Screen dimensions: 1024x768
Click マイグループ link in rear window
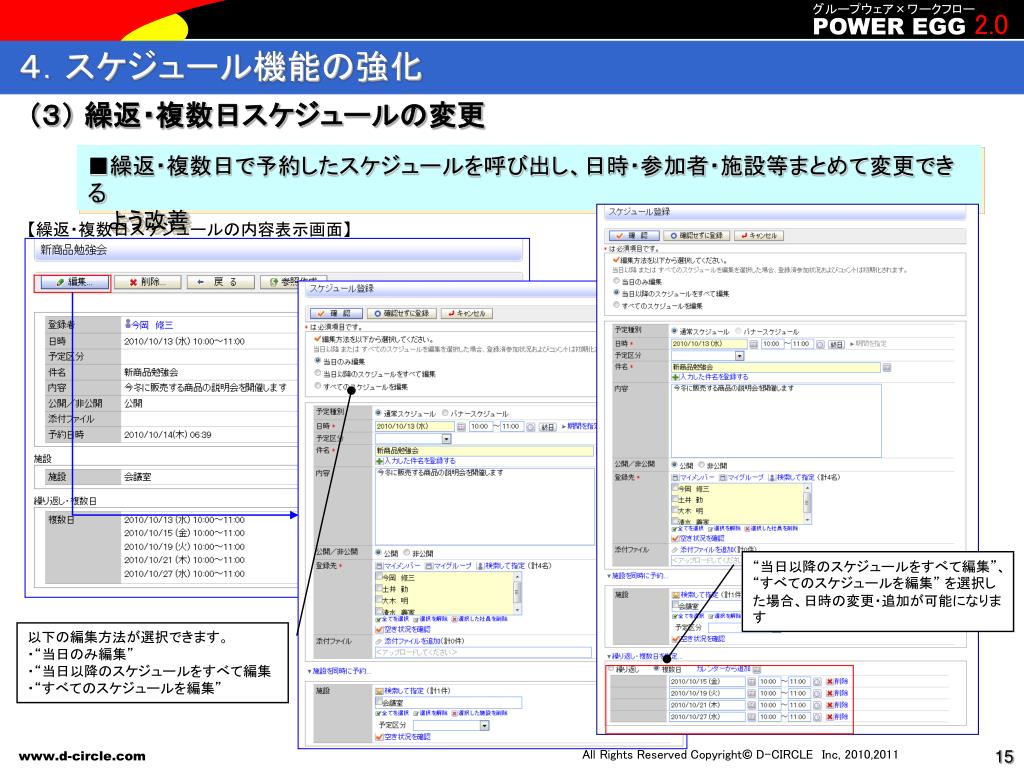coord(448,566)
